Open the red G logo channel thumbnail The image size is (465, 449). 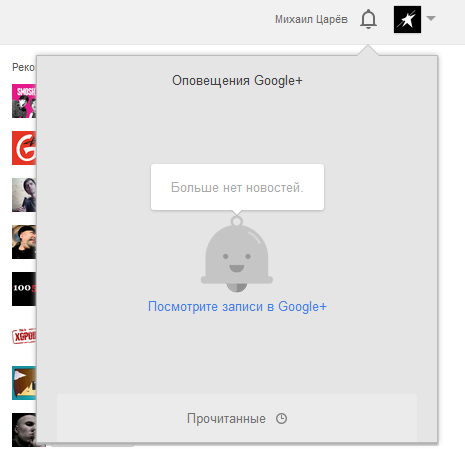click(x=24, y=148)
